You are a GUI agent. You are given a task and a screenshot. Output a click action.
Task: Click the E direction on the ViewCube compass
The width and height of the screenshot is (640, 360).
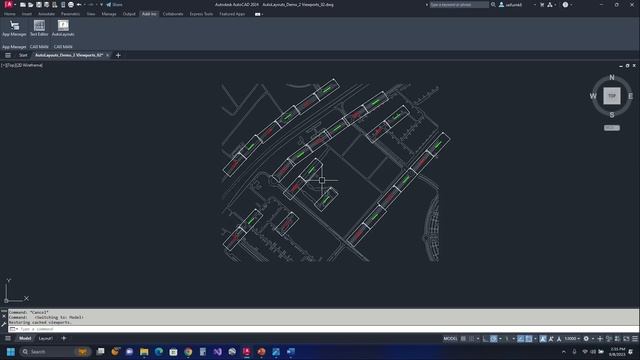[x=630, y=96]
